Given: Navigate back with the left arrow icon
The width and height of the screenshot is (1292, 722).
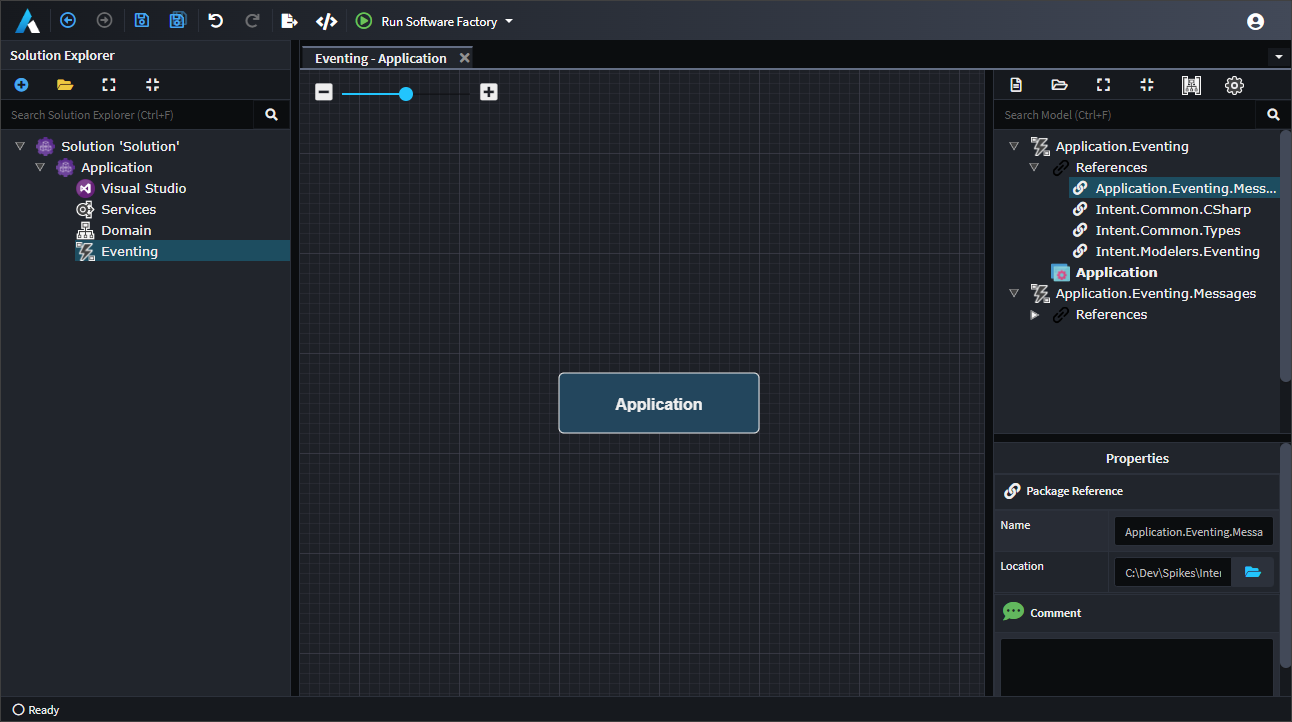Looking at the screenshot, I should click(x=68, y=20).
